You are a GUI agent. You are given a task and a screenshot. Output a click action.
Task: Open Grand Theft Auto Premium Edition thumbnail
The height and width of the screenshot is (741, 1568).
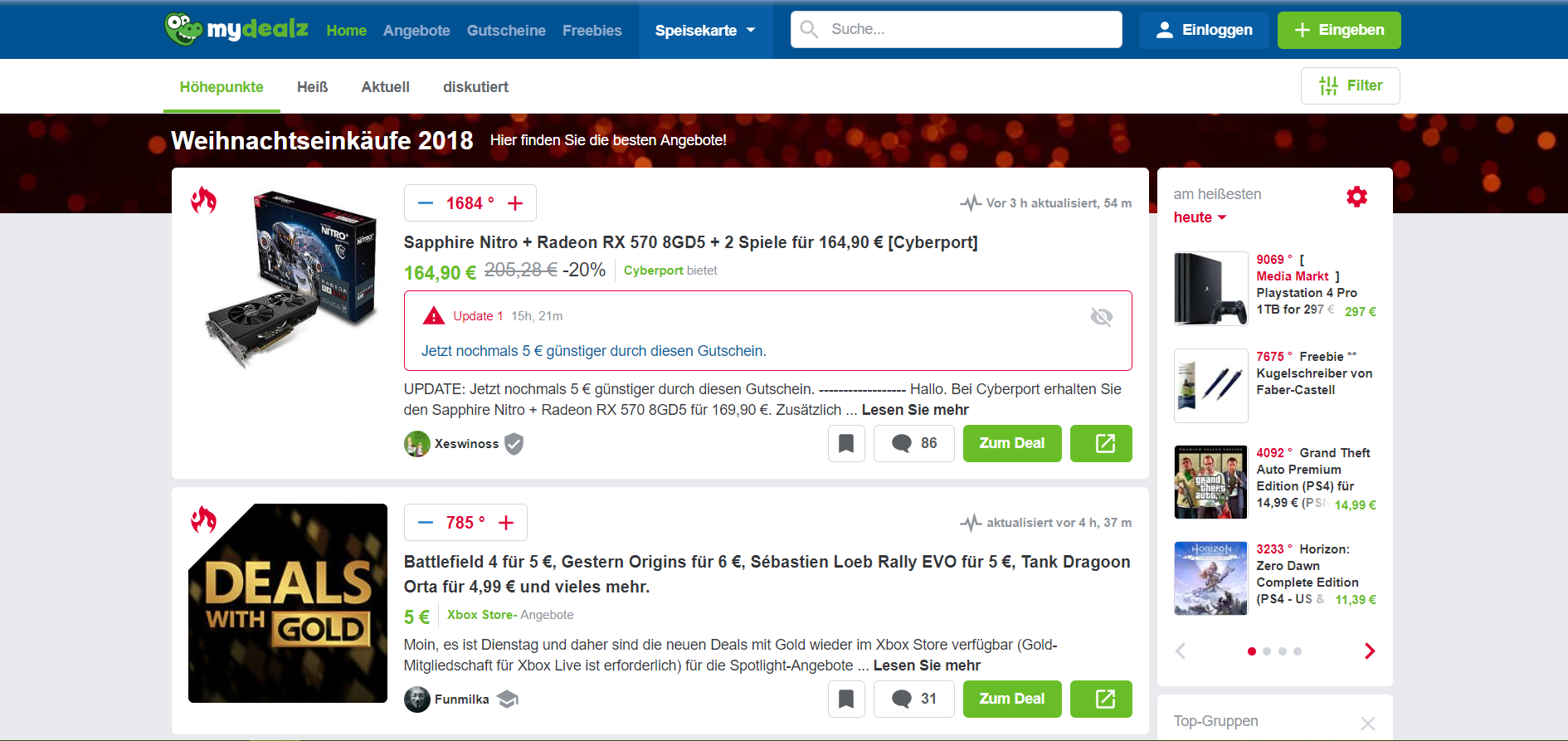pos(1210,482)
